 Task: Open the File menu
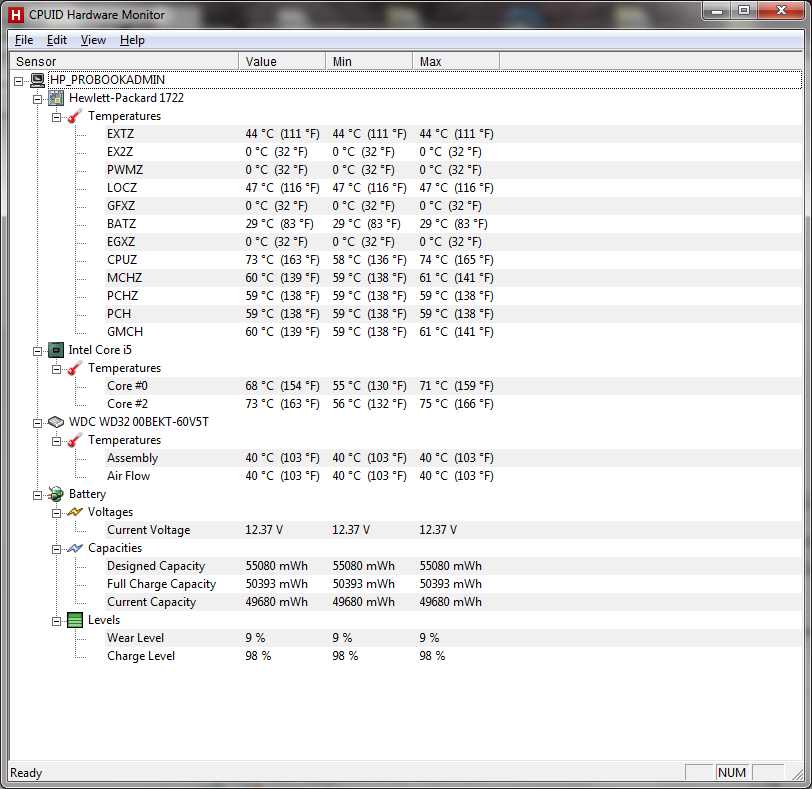point(24,40)
